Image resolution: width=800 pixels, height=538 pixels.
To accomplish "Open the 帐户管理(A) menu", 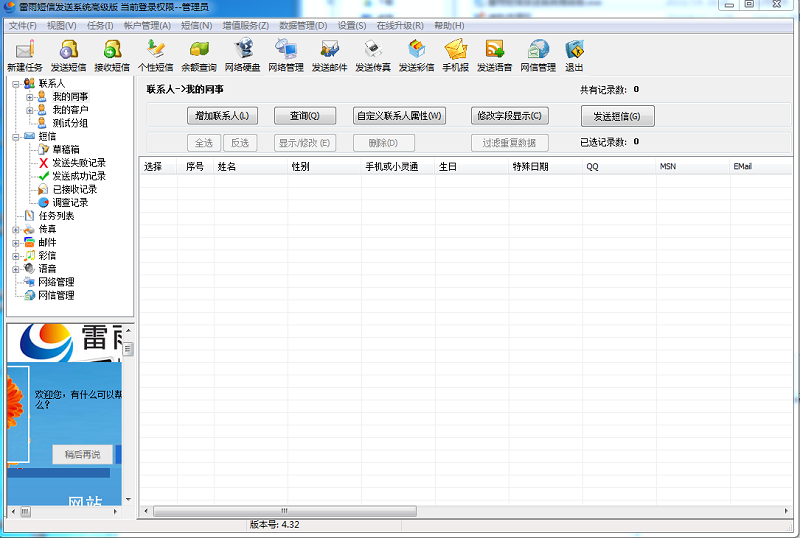I will tap(147, 26).
